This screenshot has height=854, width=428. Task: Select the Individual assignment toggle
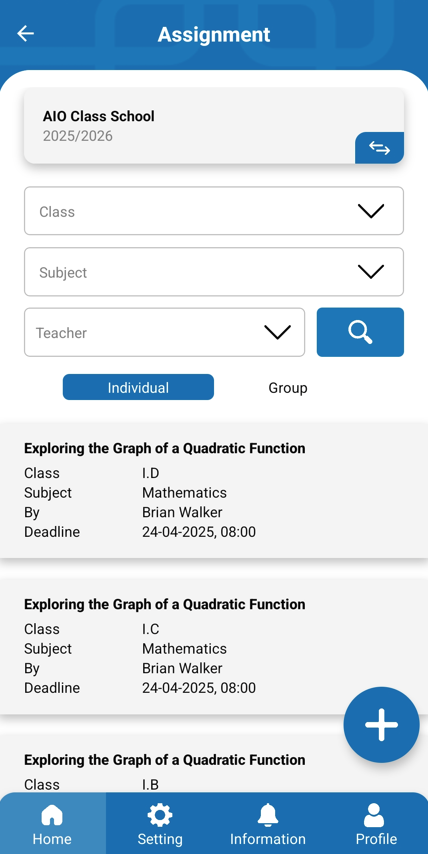[138, 387]
